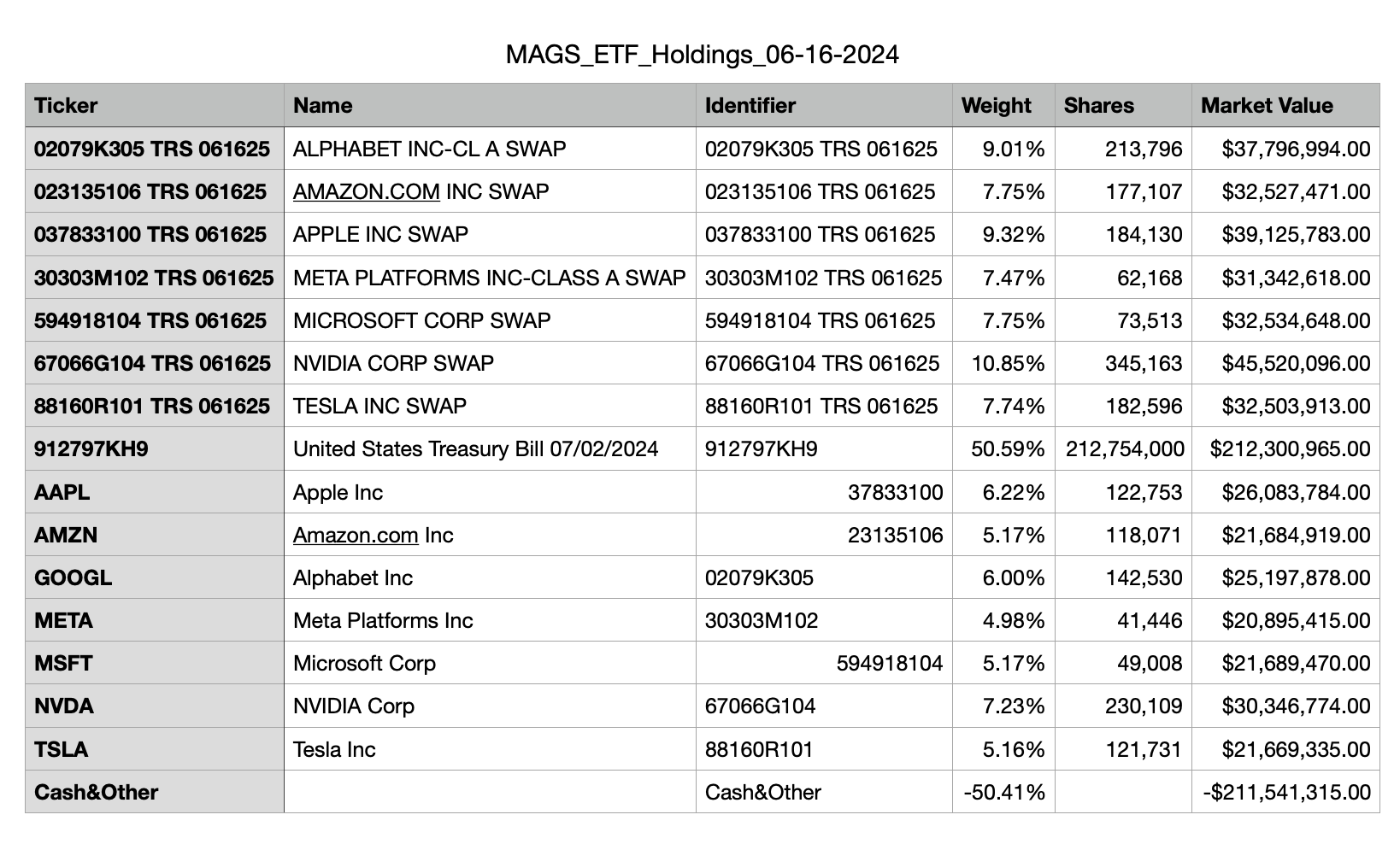Select the Cash&Other ticker cell
The width and height of the screenshot is (1400, 844).
coord(155,792)
